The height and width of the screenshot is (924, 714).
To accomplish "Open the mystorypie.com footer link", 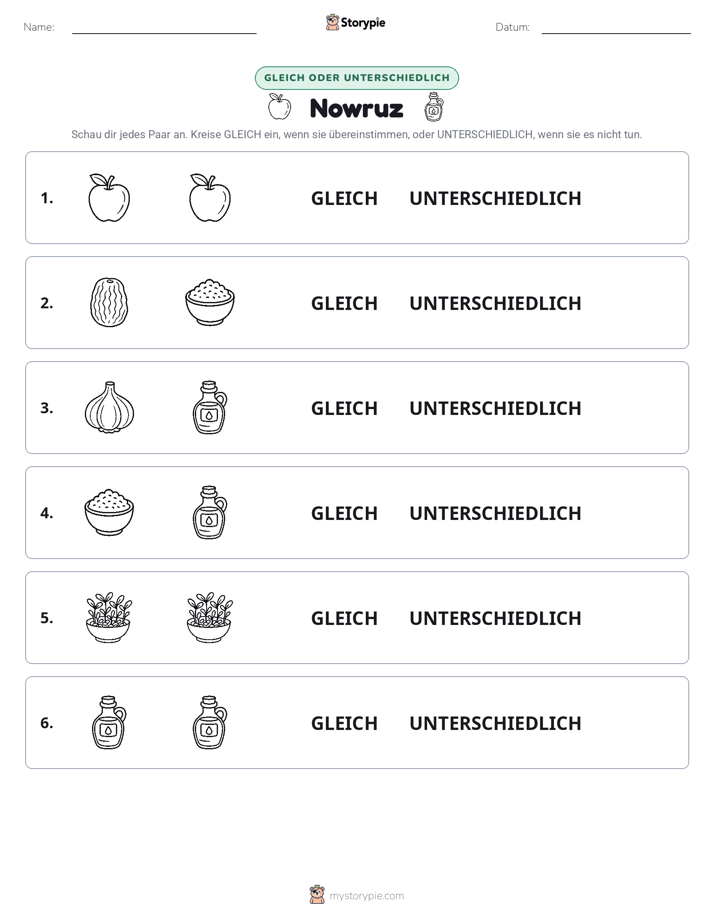I will point(366,896).
